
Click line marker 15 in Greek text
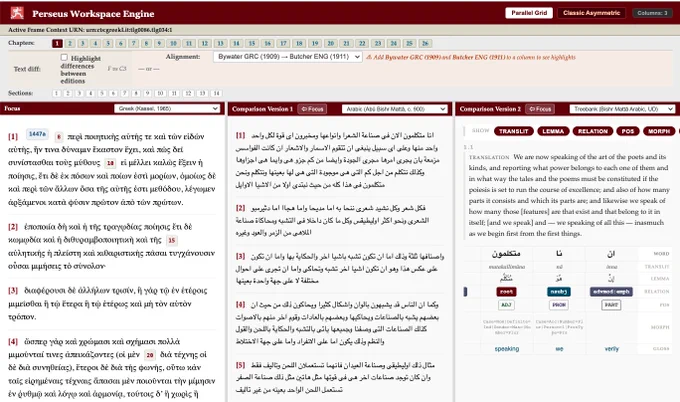point(171,240)
